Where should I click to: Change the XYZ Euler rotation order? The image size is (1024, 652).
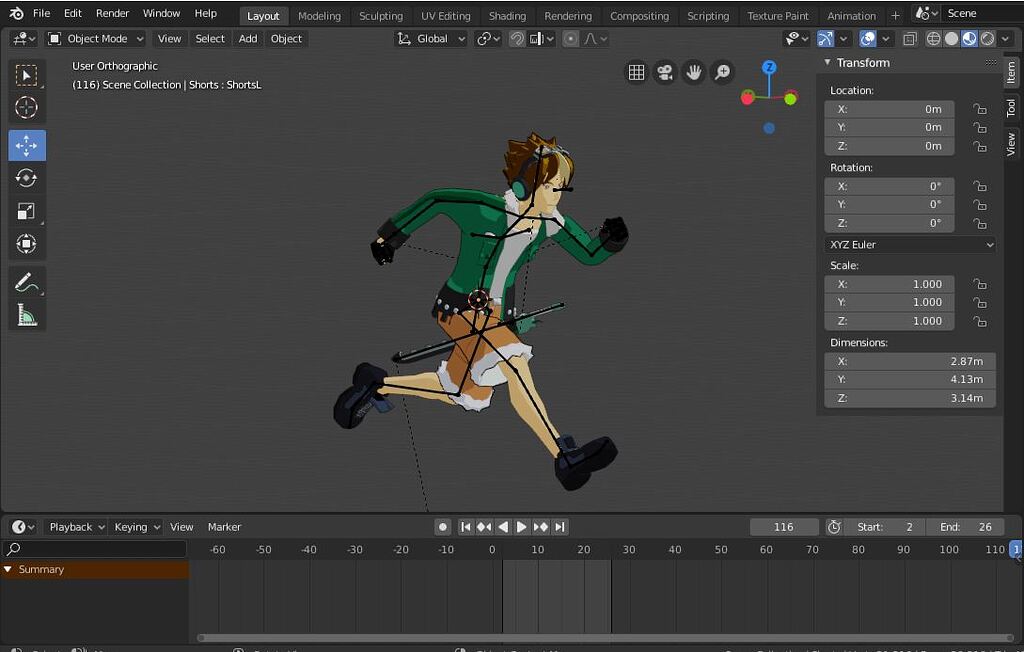pyautogui.click(x=909, y=244)
